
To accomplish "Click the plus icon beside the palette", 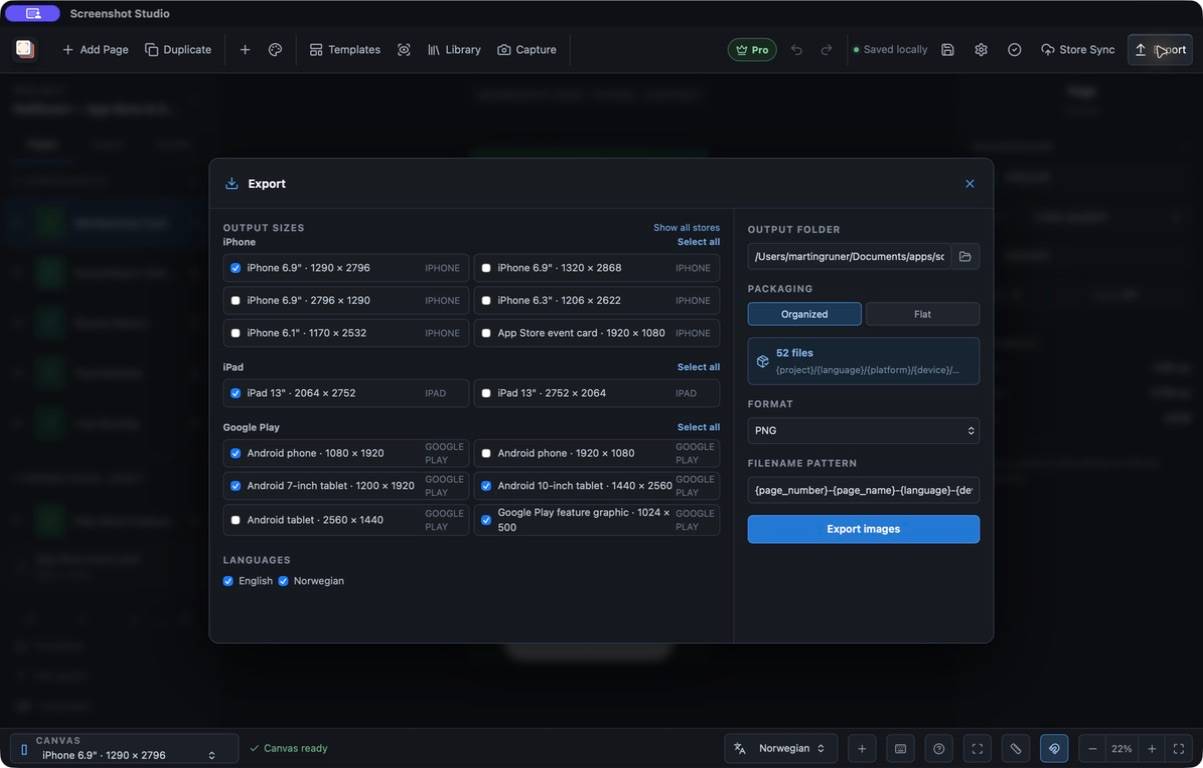I will tap(245, 50).
